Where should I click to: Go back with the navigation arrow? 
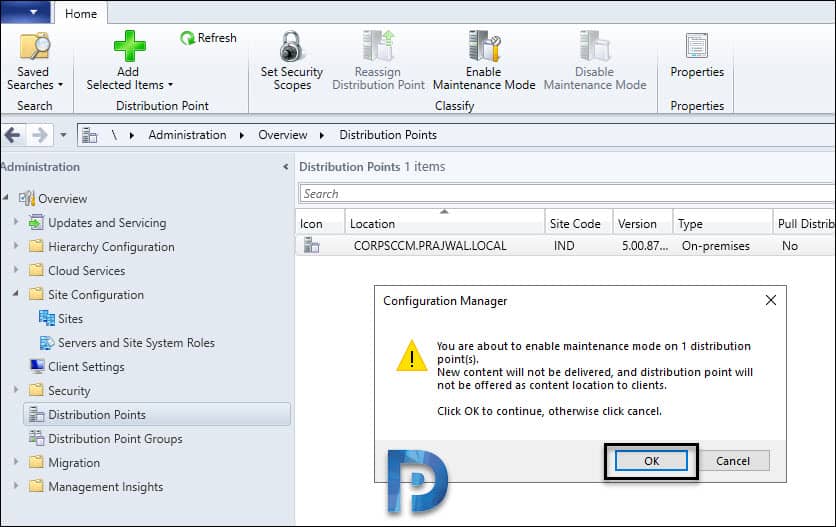pyautogui.click(x=13, y=135)
